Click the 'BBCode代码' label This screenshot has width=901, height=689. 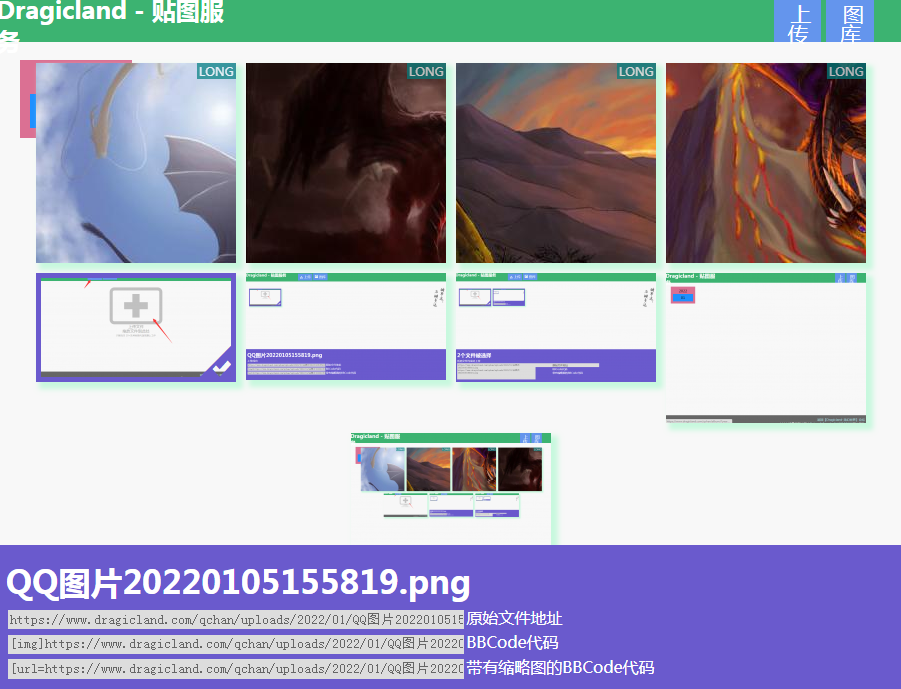[513, 642]
